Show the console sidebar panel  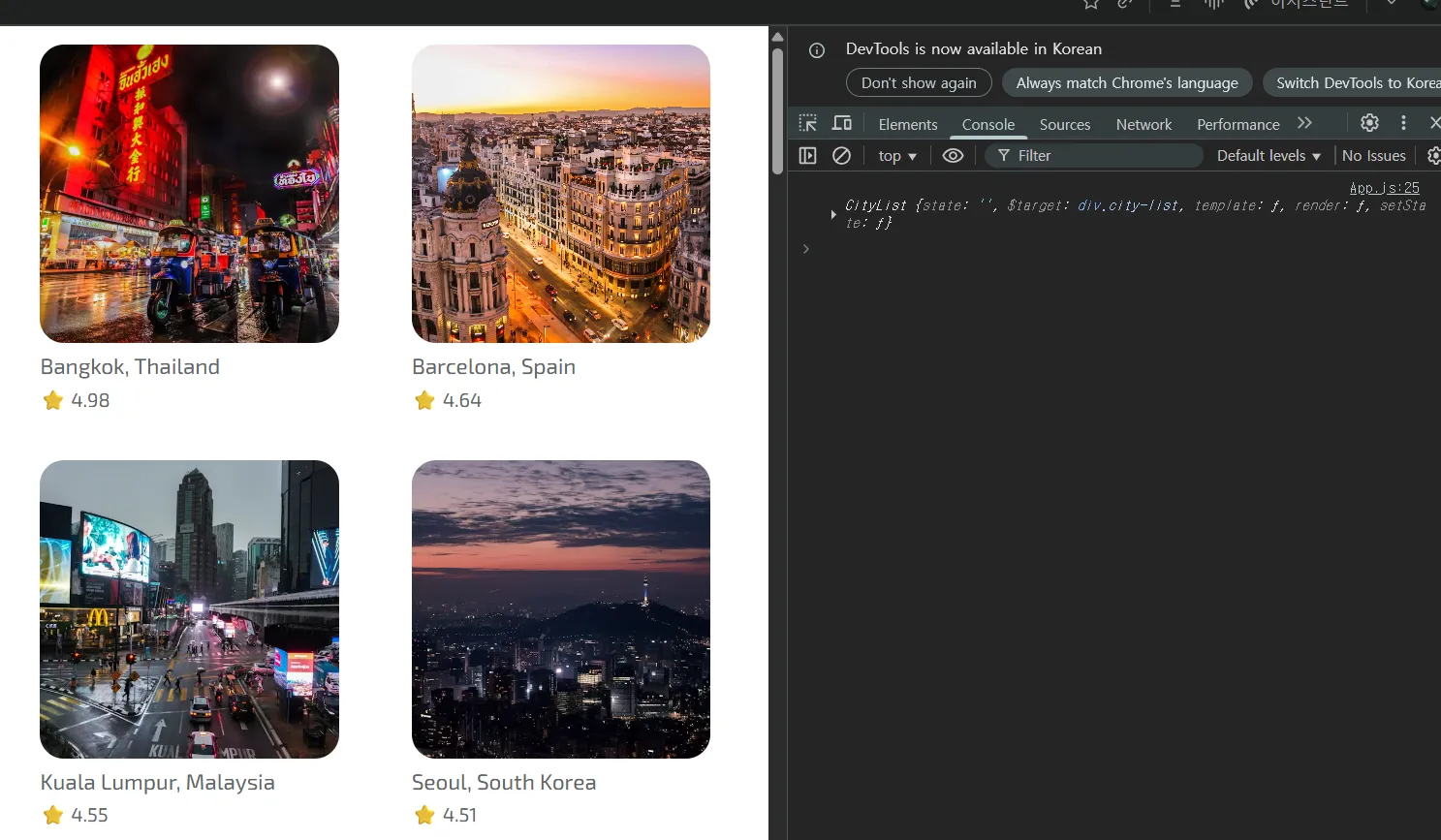[x=807, y=156]
